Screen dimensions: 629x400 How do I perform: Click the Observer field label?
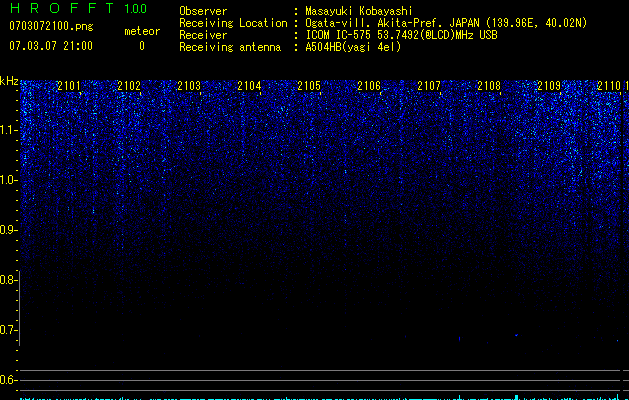(x=203, y=11)
